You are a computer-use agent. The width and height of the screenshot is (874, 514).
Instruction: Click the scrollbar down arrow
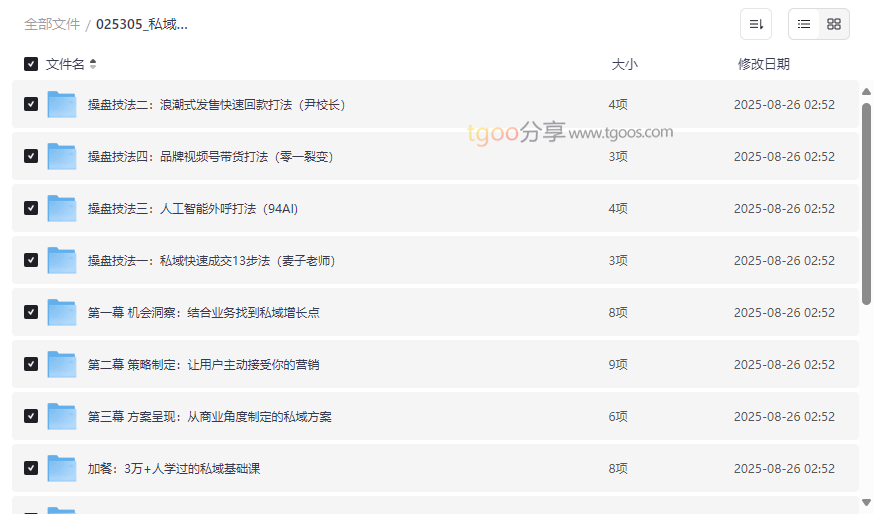click(x=866, y=502)
